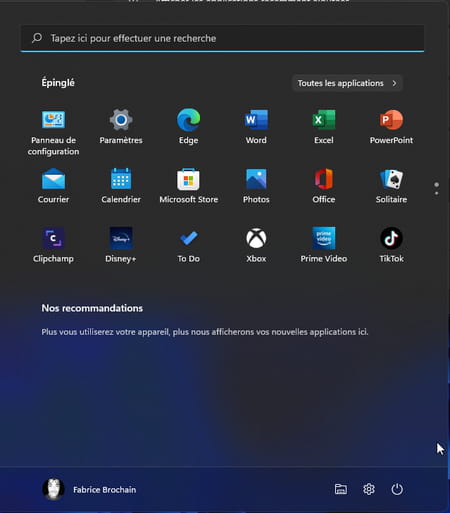Open Word from pinned apps
450x513 pixels.
256,127
